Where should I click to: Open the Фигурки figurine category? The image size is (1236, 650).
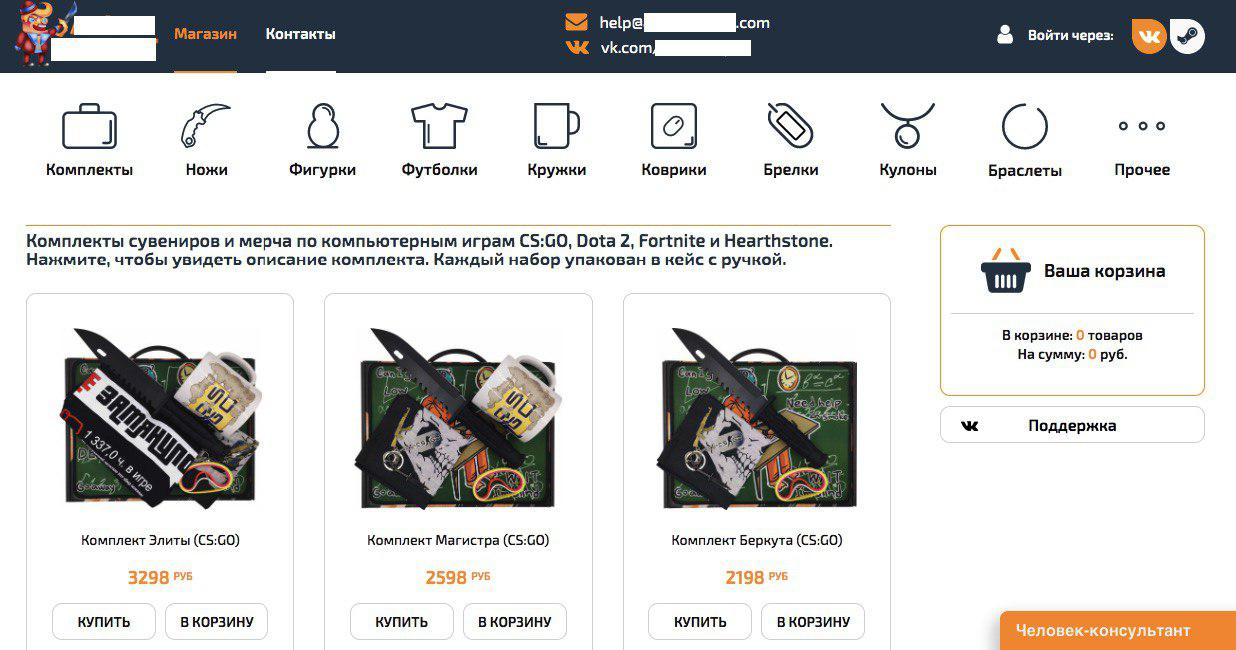(x=322, y=141)
